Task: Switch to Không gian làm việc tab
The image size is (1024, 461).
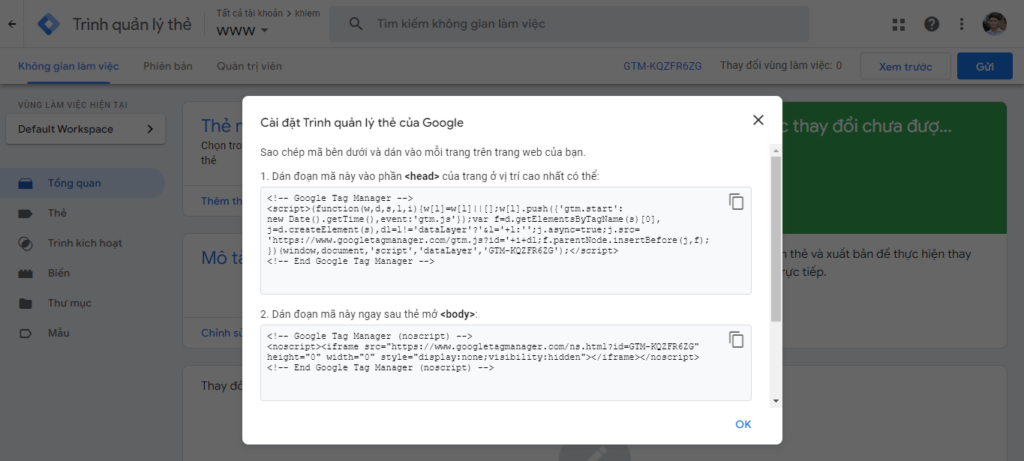Action: click(69, 66)
